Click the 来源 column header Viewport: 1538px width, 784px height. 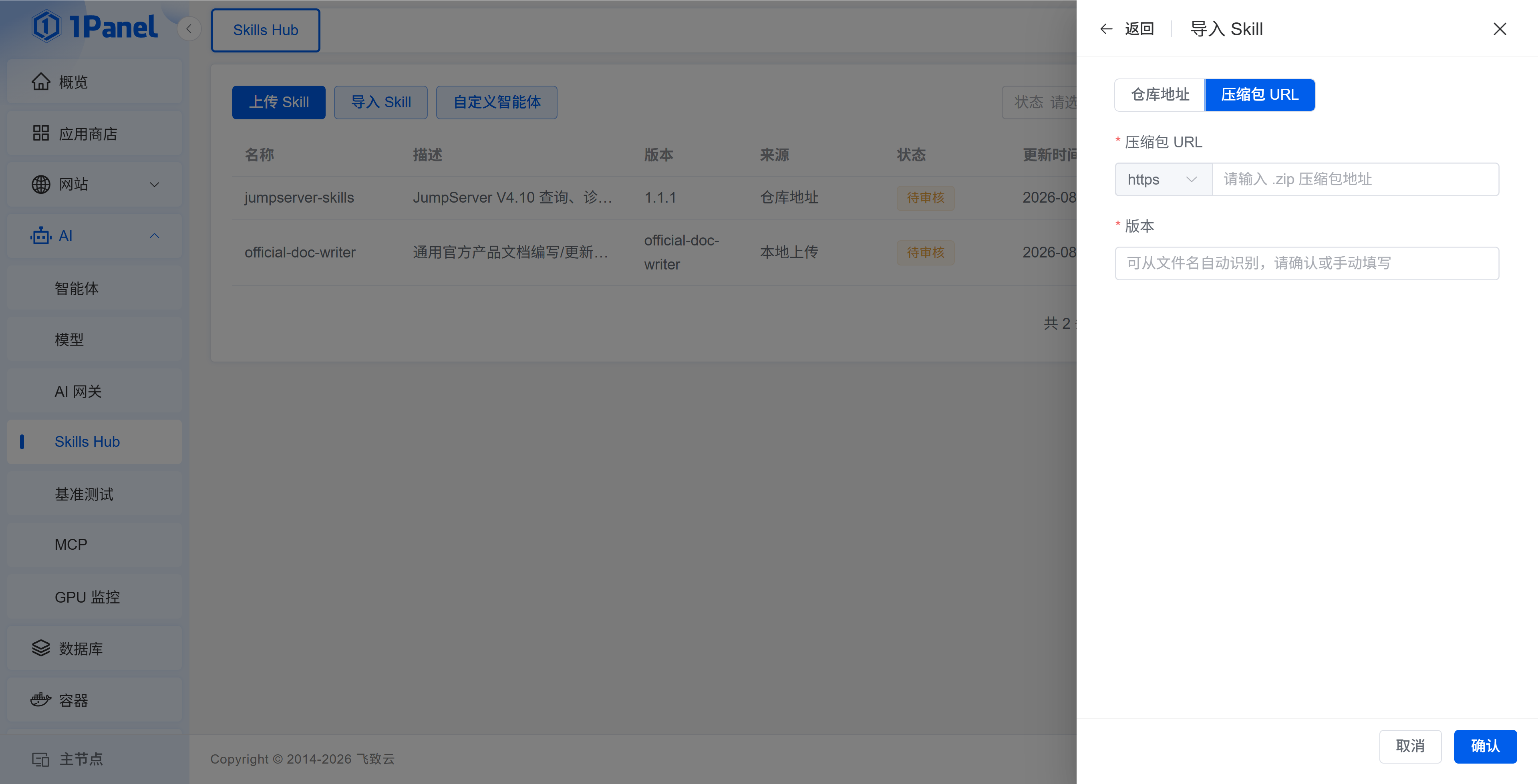[774, 155]
